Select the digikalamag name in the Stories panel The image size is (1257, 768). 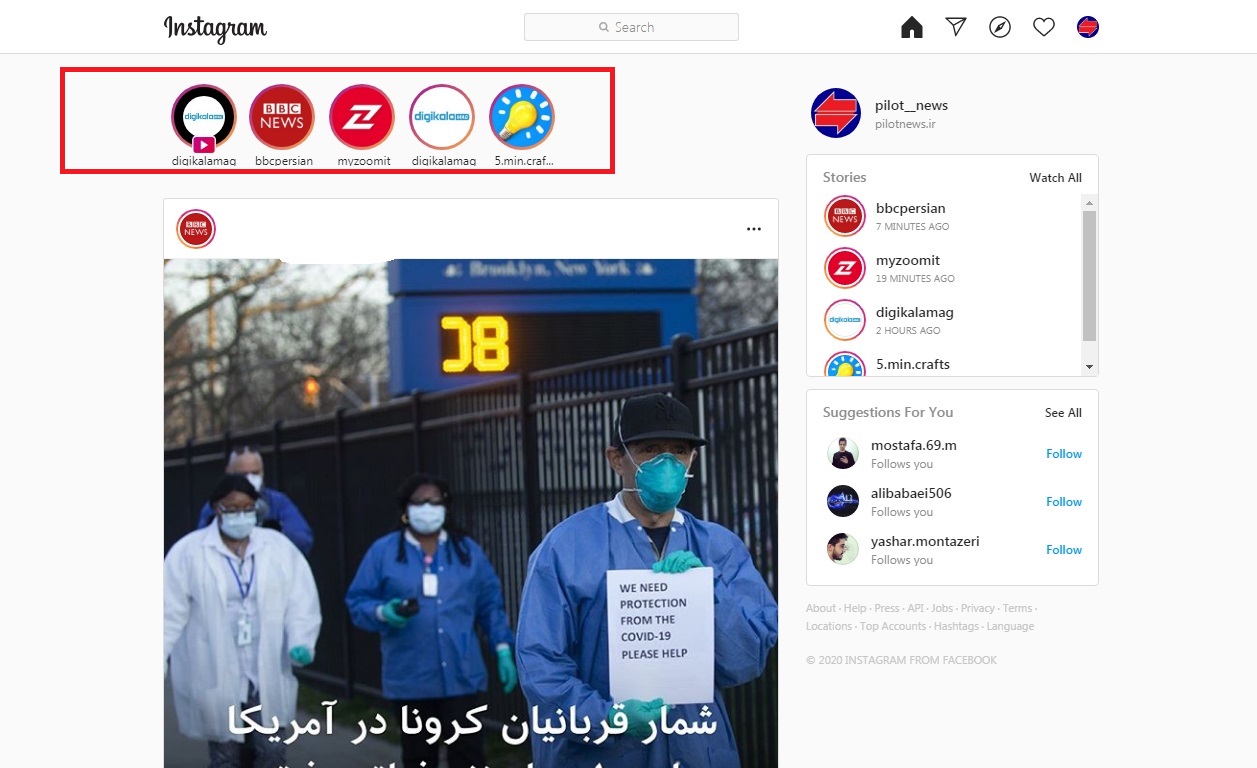point(915,312)
